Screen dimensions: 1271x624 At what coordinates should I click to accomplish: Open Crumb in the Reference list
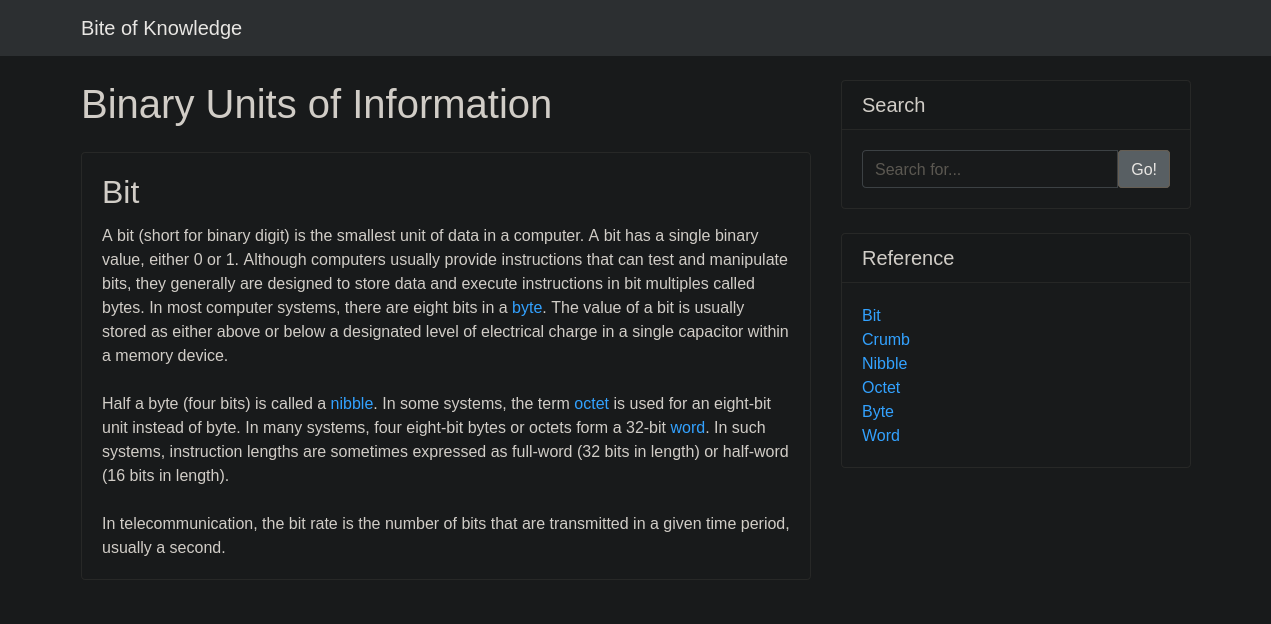885,340
